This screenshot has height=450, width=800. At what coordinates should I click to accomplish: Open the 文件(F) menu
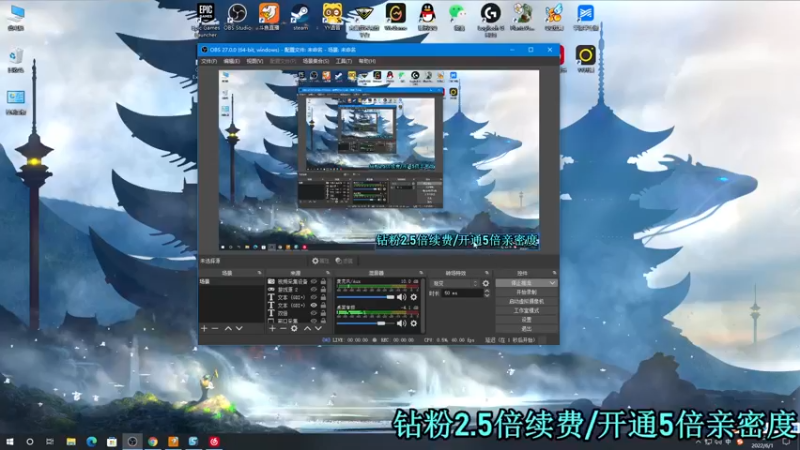tap(209, 61)
